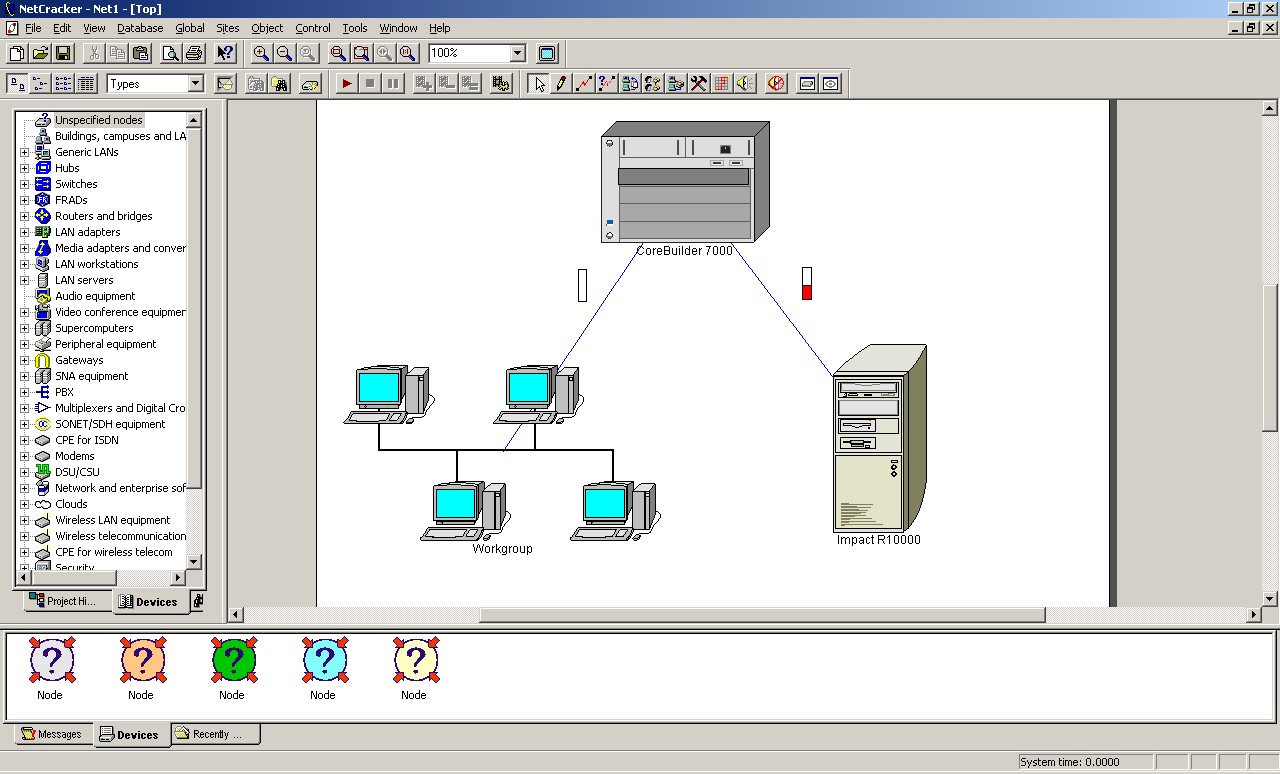Image resolution: width=1280 pixels, height=774 pixels.
Task: Click the binoculars folder search icon
Action: 280,84
